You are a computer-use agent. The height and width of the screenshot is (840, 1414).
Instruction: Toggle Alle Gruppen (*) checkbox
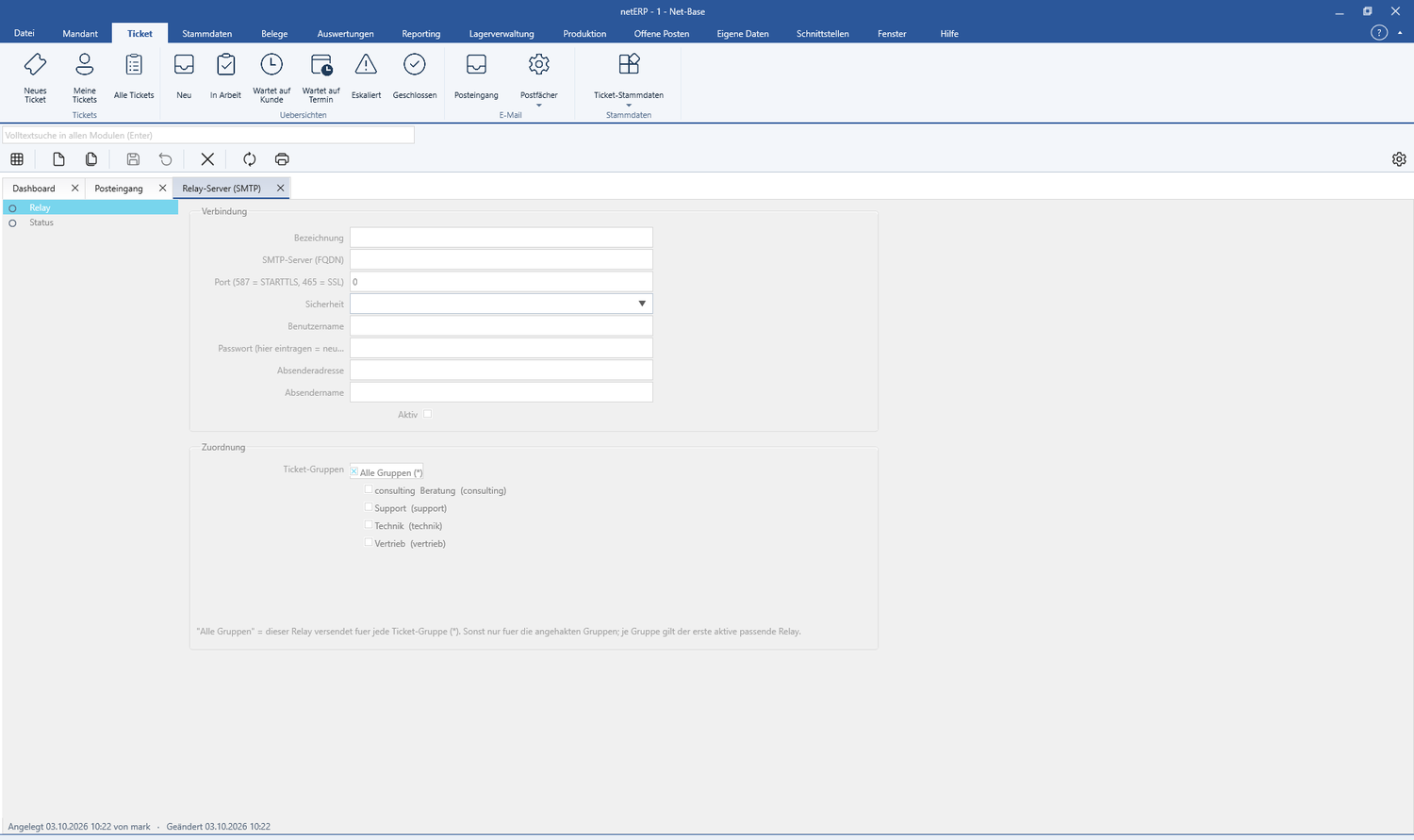pyautogui.click(x=354, y=471)
